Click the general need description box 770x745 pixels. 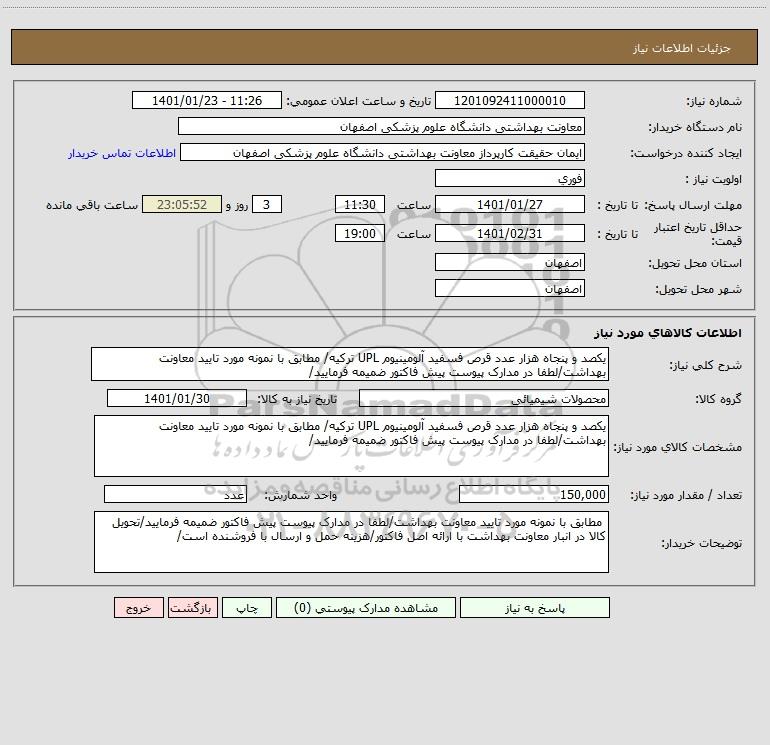[350, 364]
